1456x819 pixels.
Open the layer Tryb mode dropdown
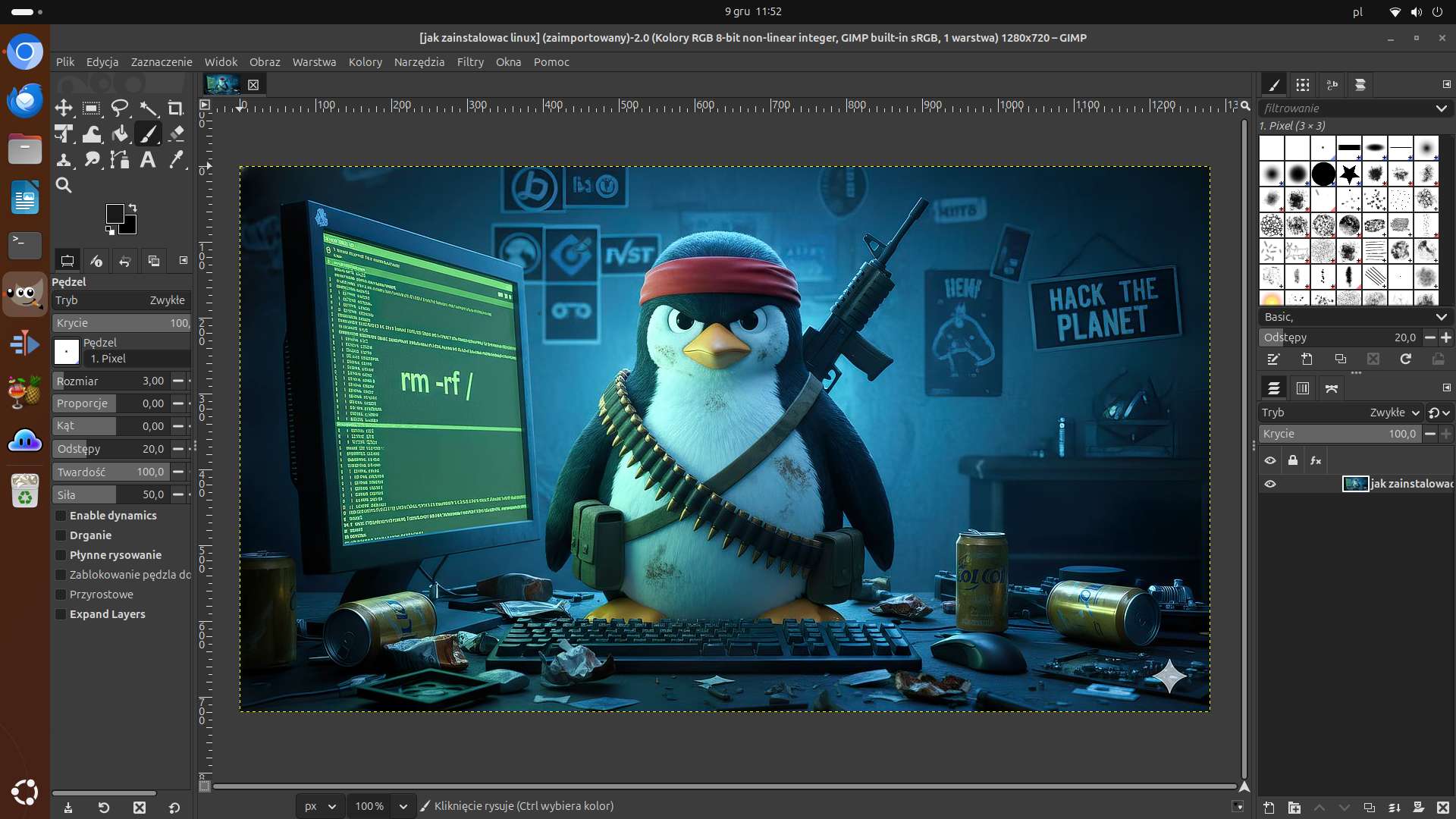(1394, 413)
